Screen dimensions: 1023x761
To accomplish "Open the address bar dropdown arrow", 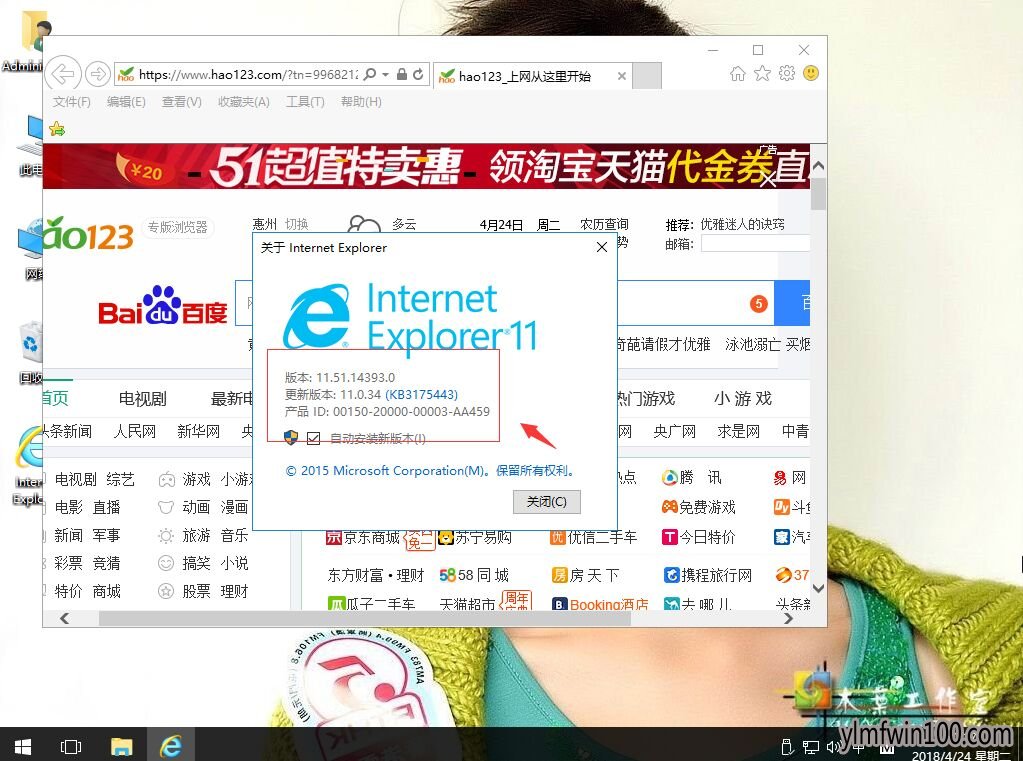I will tap(386, 74).
